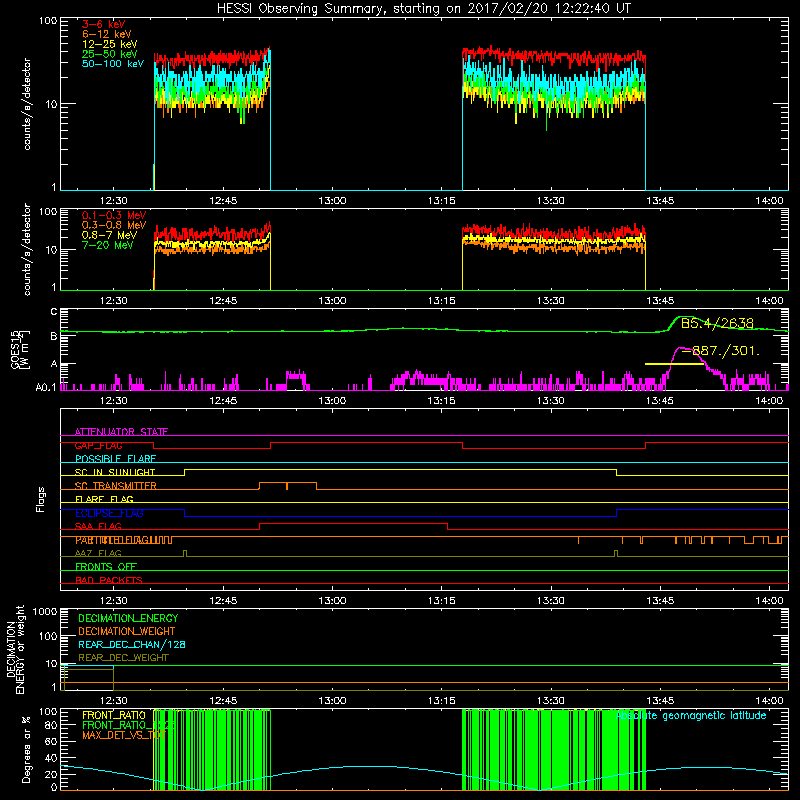Click the green DECIMATION_ENERGY legend label
The width and height of the screenshot is (800, 800).
coord(128,618)
